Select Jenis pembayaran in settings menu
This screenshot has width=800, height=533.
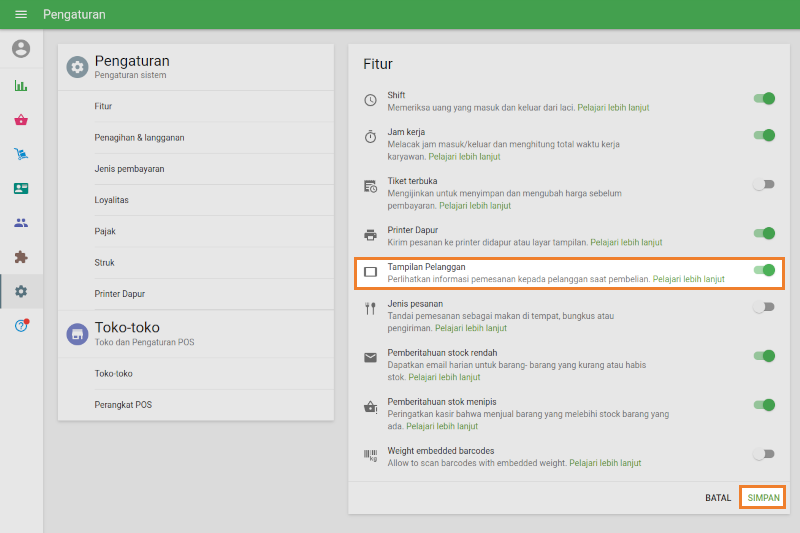[x=129, y=169]
